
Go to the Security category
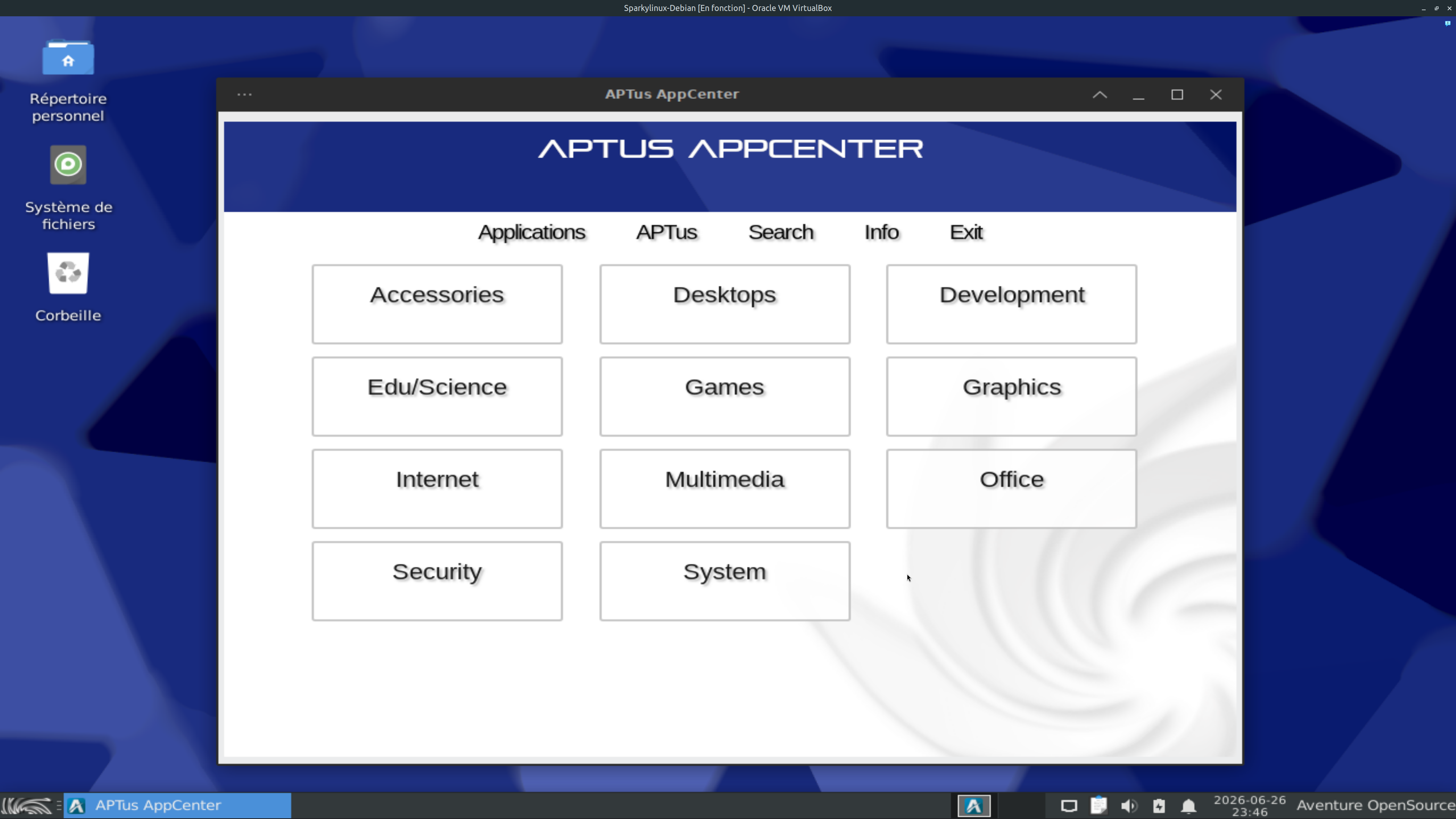click(437, 581)
